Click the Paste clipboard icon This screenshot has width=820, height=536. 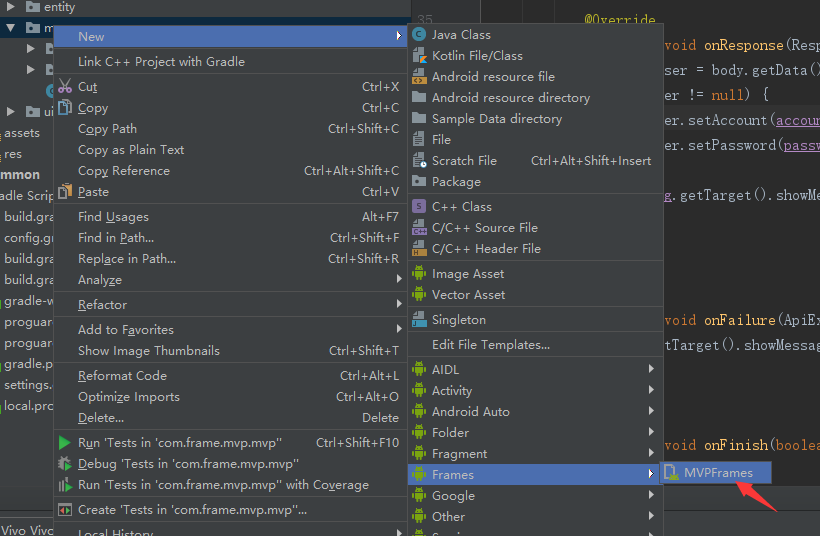click(65, 191)
